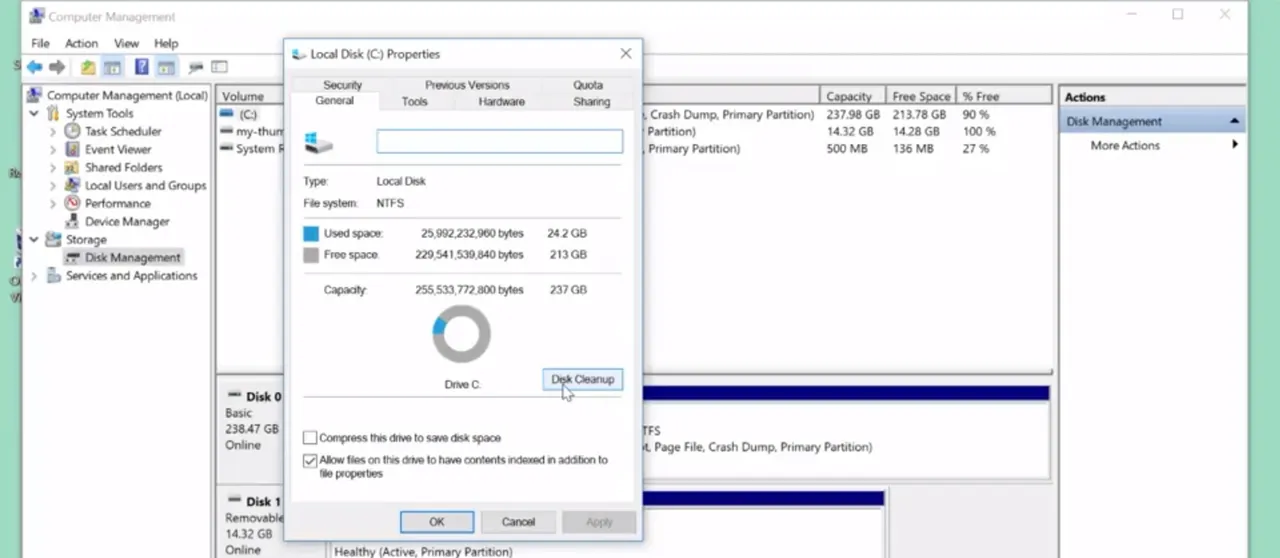The width and height of the screenshot is (1280, 558).
Task: Switch to the Quota tab
Action: point(588,85)
